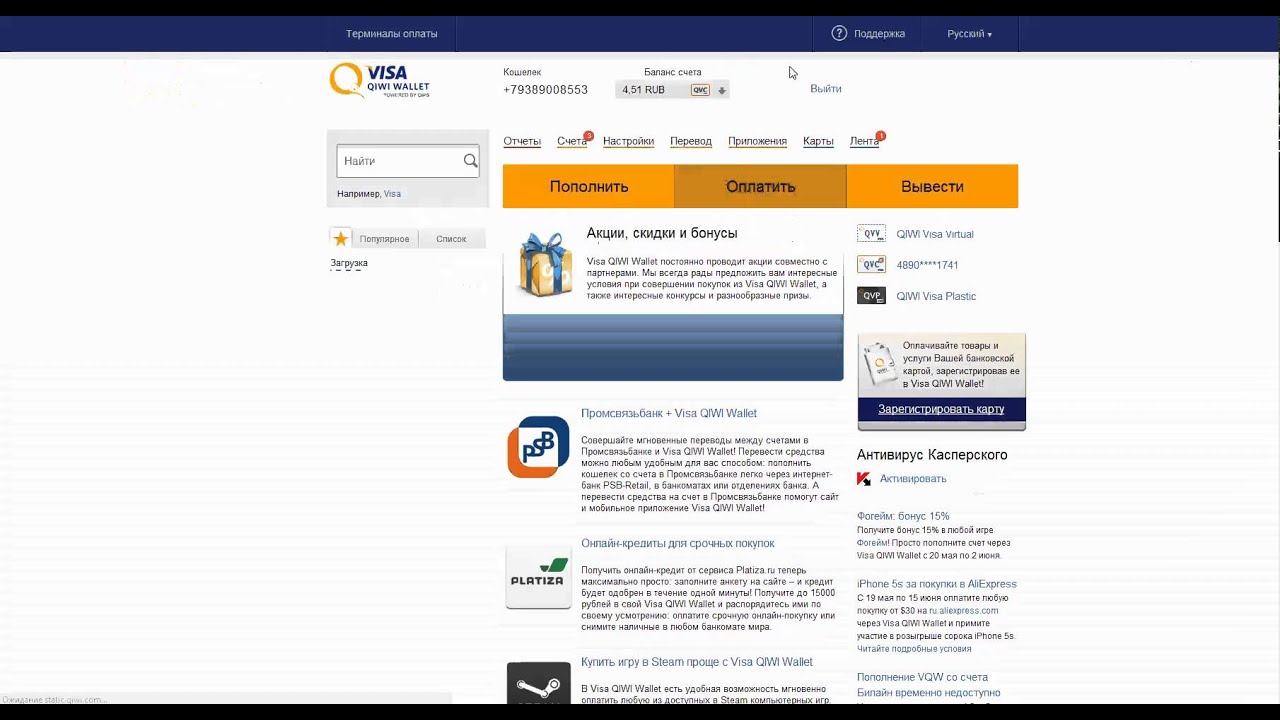Image resolution: width=1280 pixels, height=720 pixels.
Task: Select the Перевод menu item
Action: click(x=691, y=141)
